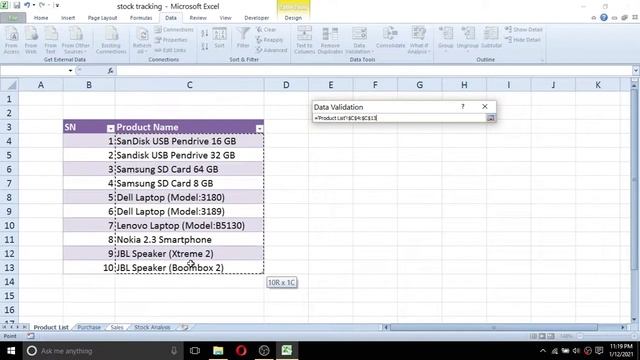Click Edit Links in Connections group
This screenshot has height=360, width=640.
[171, 50]
